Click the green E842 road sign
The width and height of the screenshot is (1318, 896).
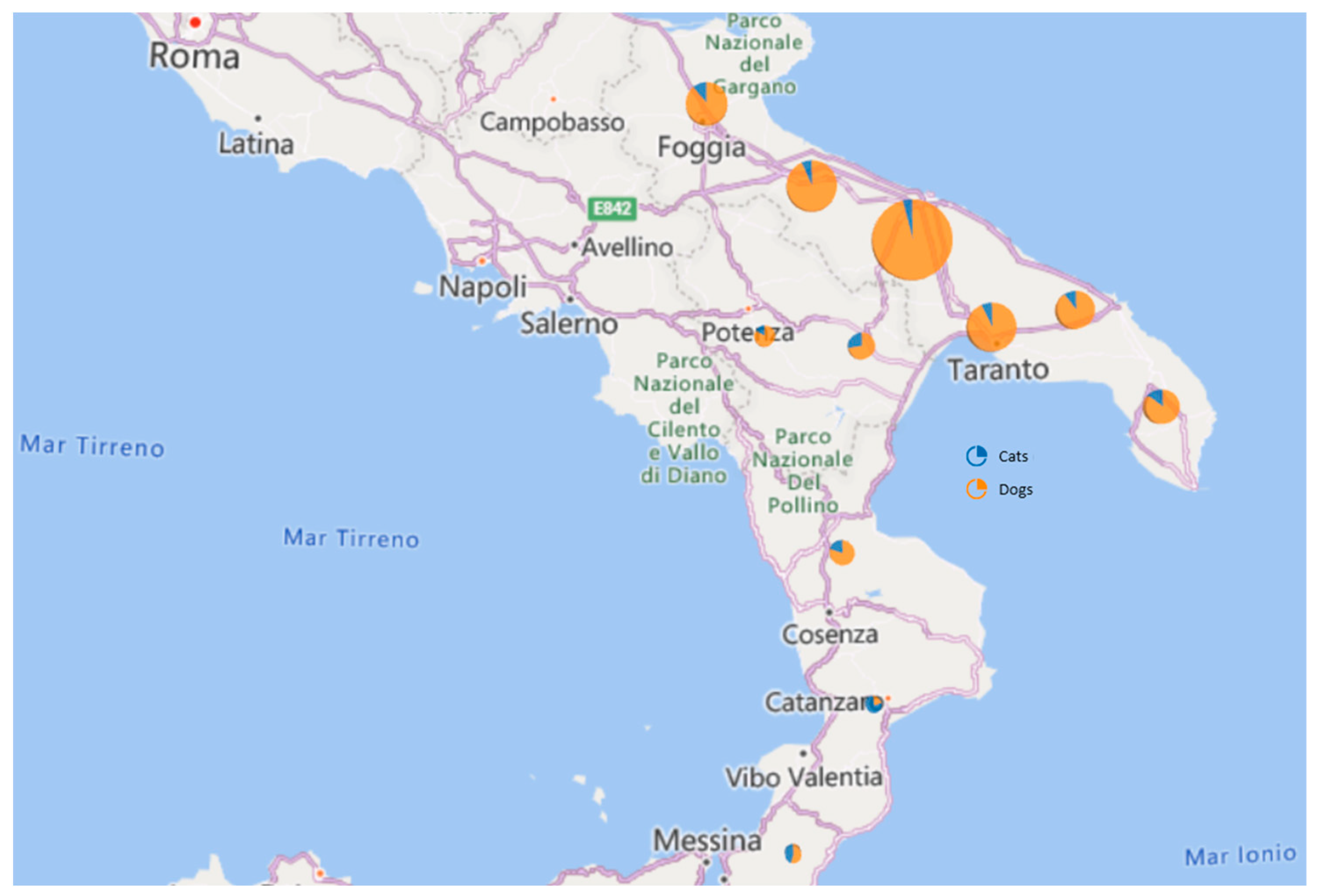[x=612, y=209]
